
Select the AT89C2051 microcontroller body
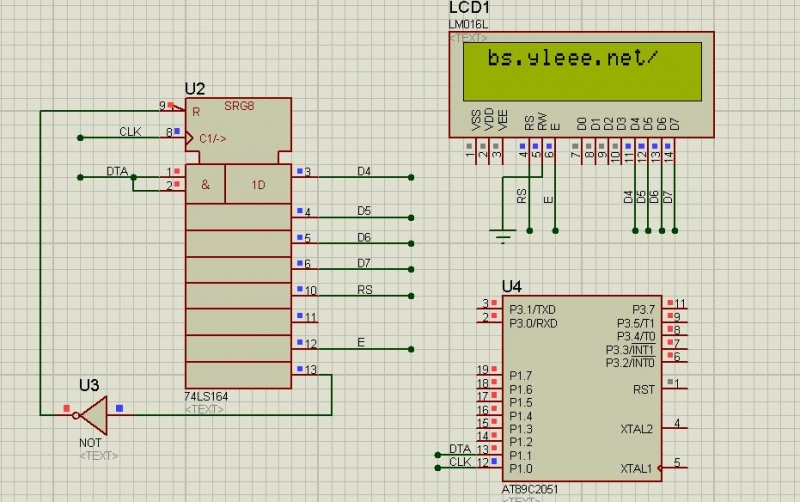(580, 390)
